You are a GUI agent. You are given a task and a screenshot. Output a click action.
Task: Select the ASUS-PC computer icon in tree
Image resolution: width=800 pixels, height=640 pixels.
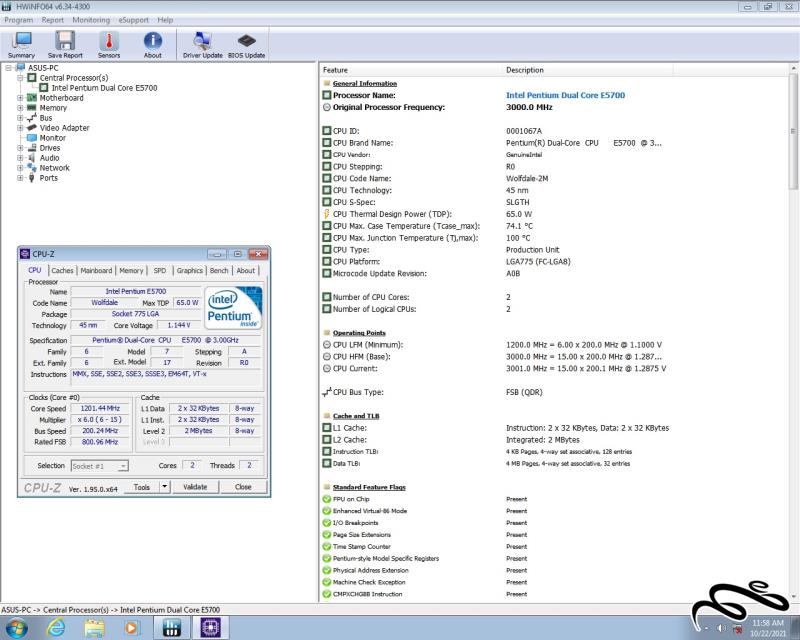coord(20,67)
